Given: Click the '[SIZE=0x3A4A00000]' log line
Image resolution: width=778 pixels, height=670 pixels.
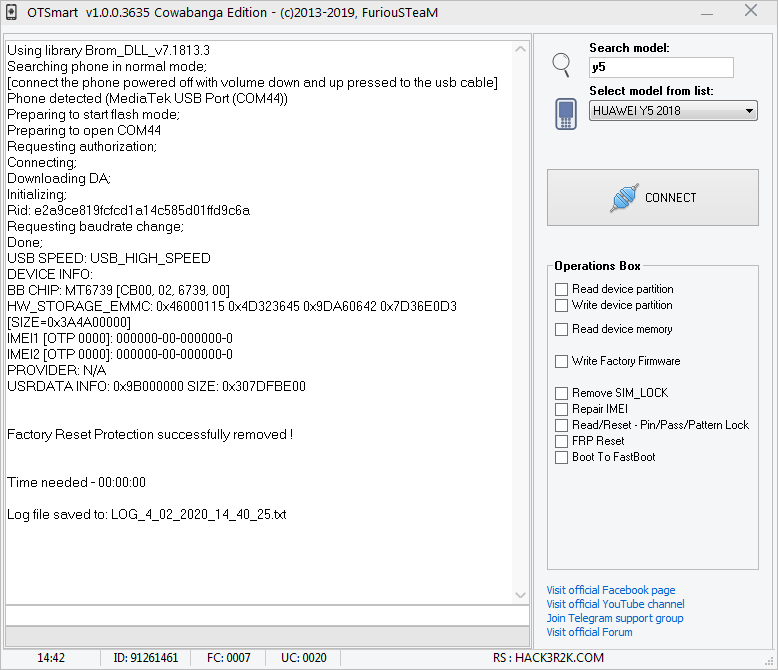Looking at the screenshot, I should pyautogui.click(x=69, y=323).
